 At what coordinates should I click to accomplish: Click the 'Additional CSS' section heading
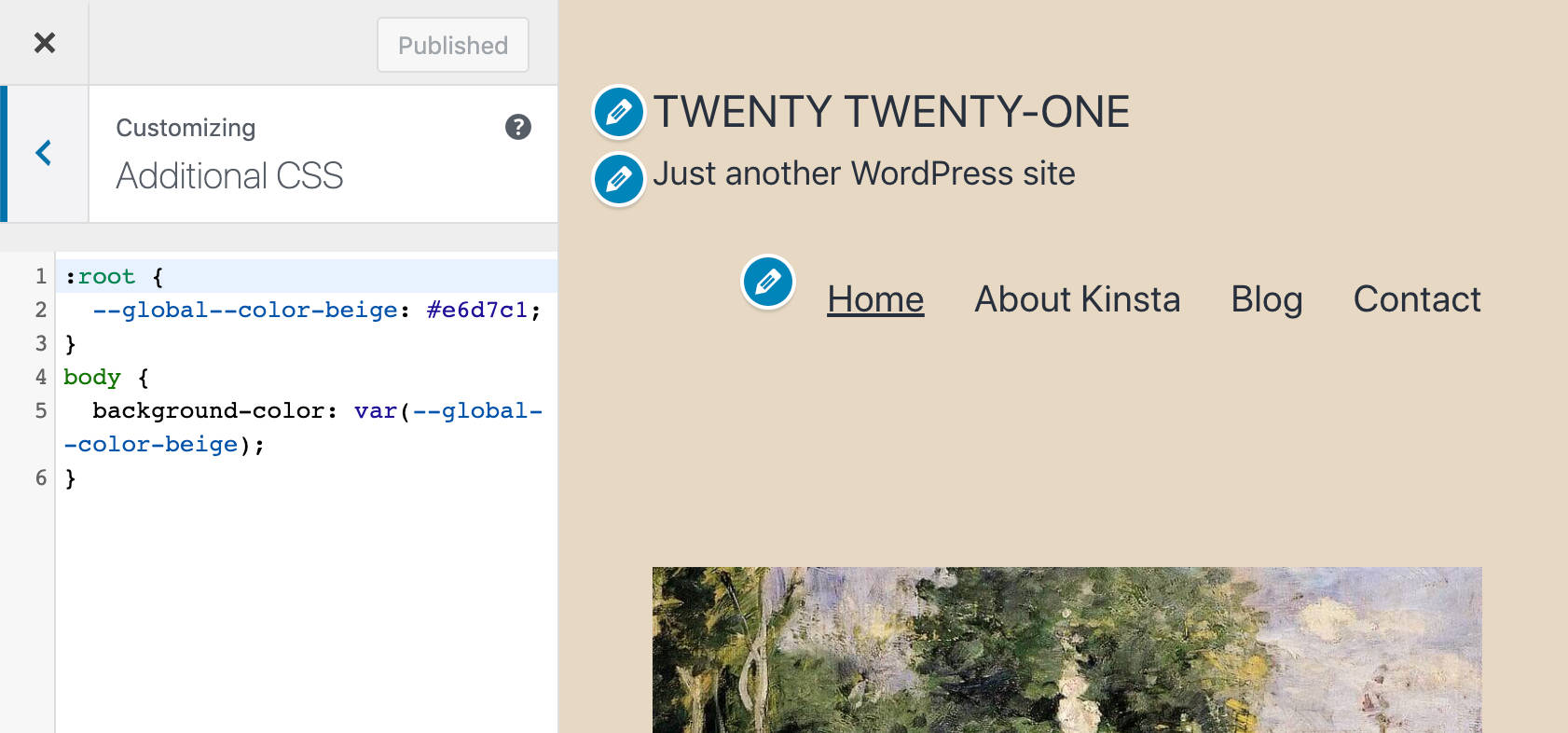click(229, 175)
